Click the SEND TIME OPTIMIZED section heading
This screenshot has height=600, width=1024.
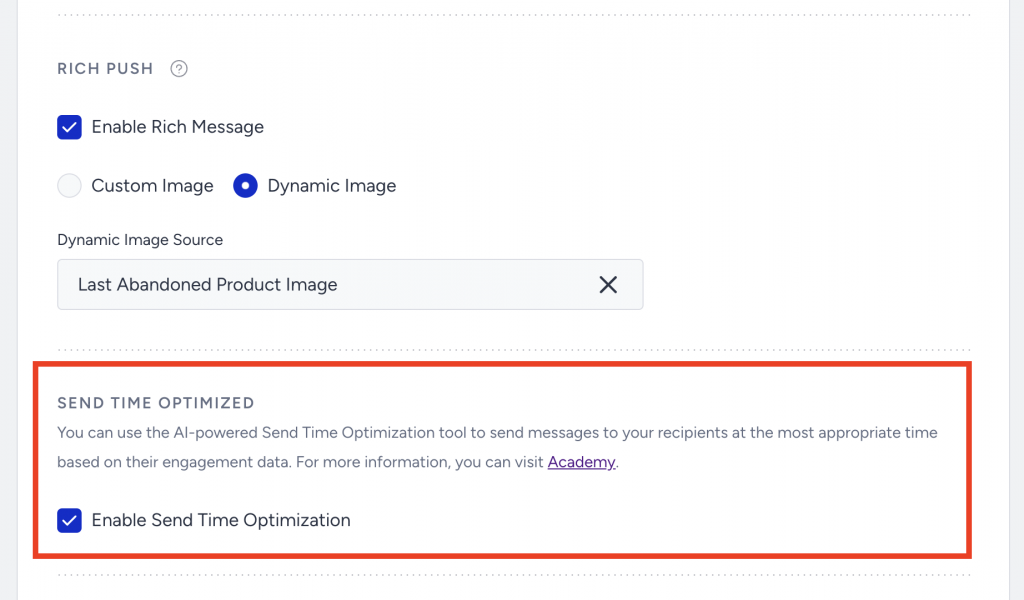click(x=155, y=402)
